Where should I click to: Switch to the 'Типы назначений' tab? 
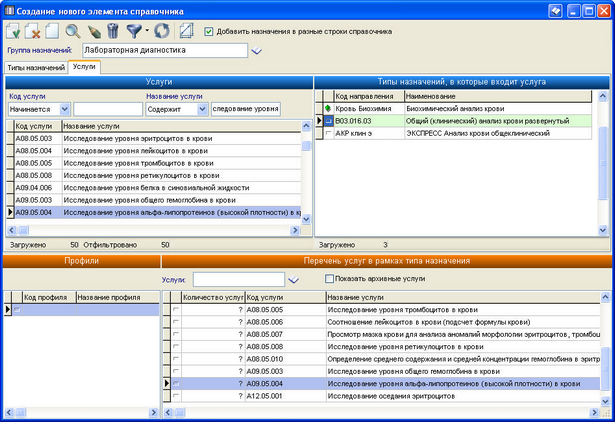36,67
